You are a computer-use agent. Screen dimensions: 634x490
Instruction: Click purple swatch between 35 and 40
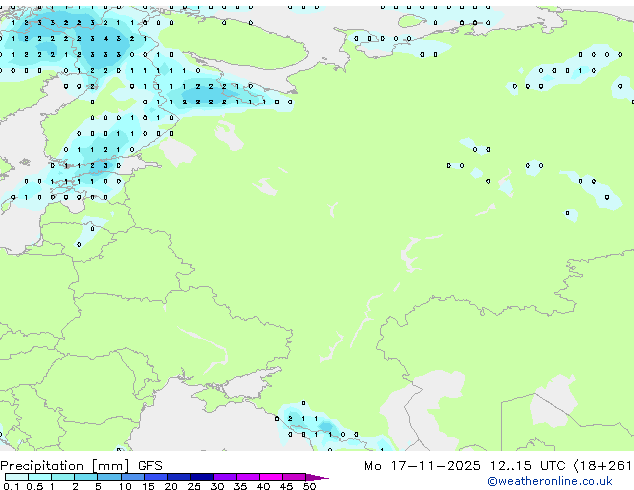click(248, 477)
